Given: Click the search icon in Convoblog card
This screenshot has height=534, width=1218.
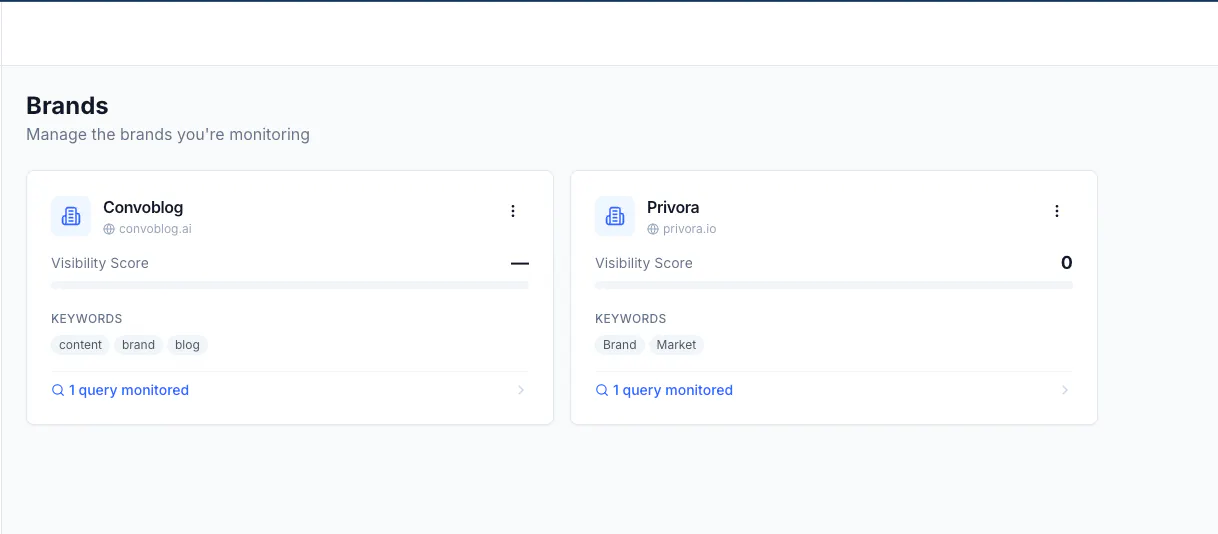Looking at the screenshot, I should (58, 390).
